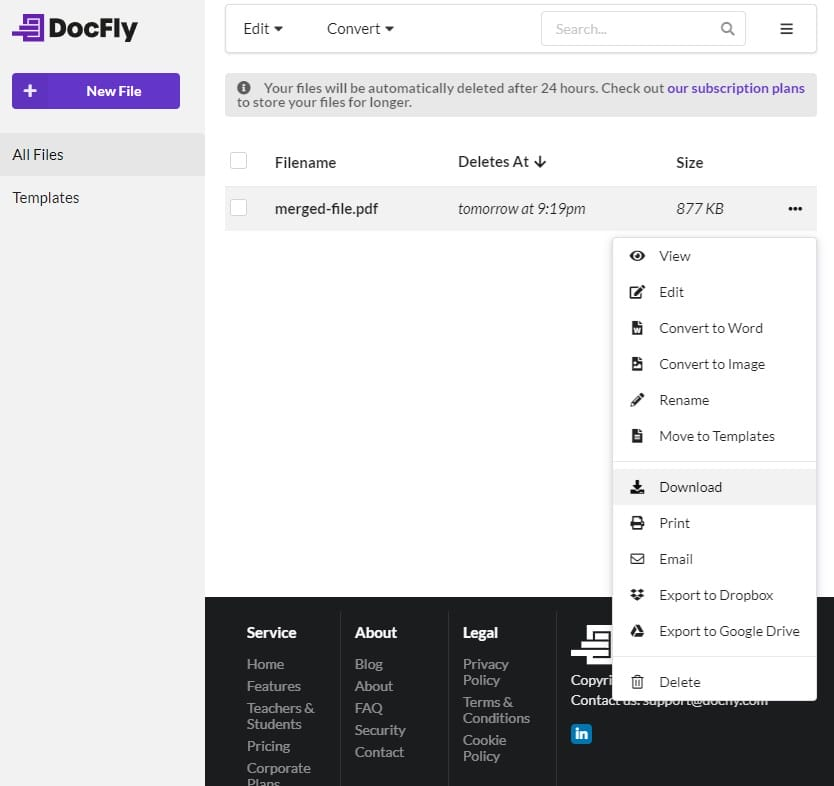The image size is (834, 786).
Task: Select Export to Dropbox
Action: (714, 595)
